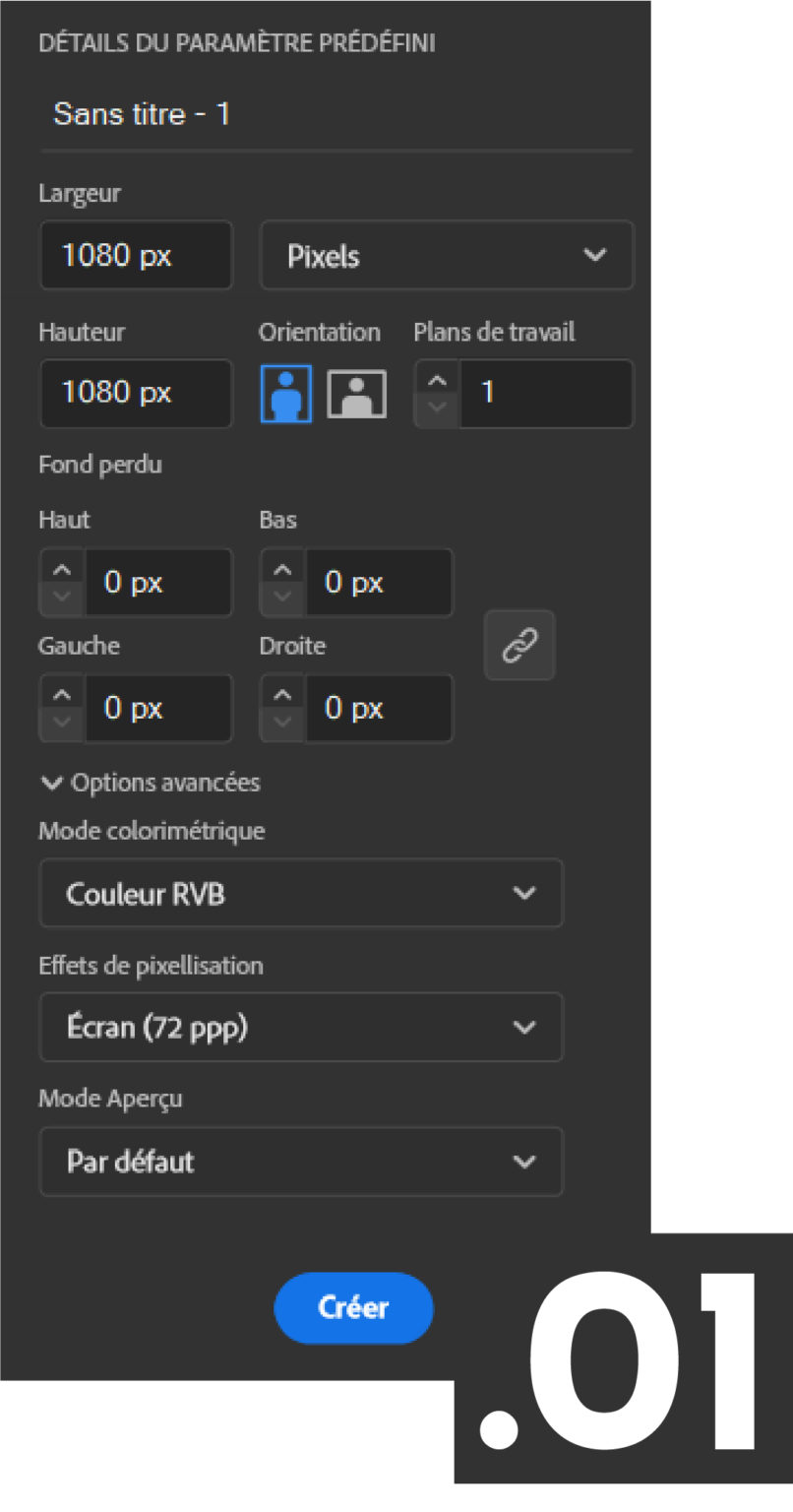Decrease the Bas bleed value
This screenshot has height=1512, width=793.
(281, 595)
